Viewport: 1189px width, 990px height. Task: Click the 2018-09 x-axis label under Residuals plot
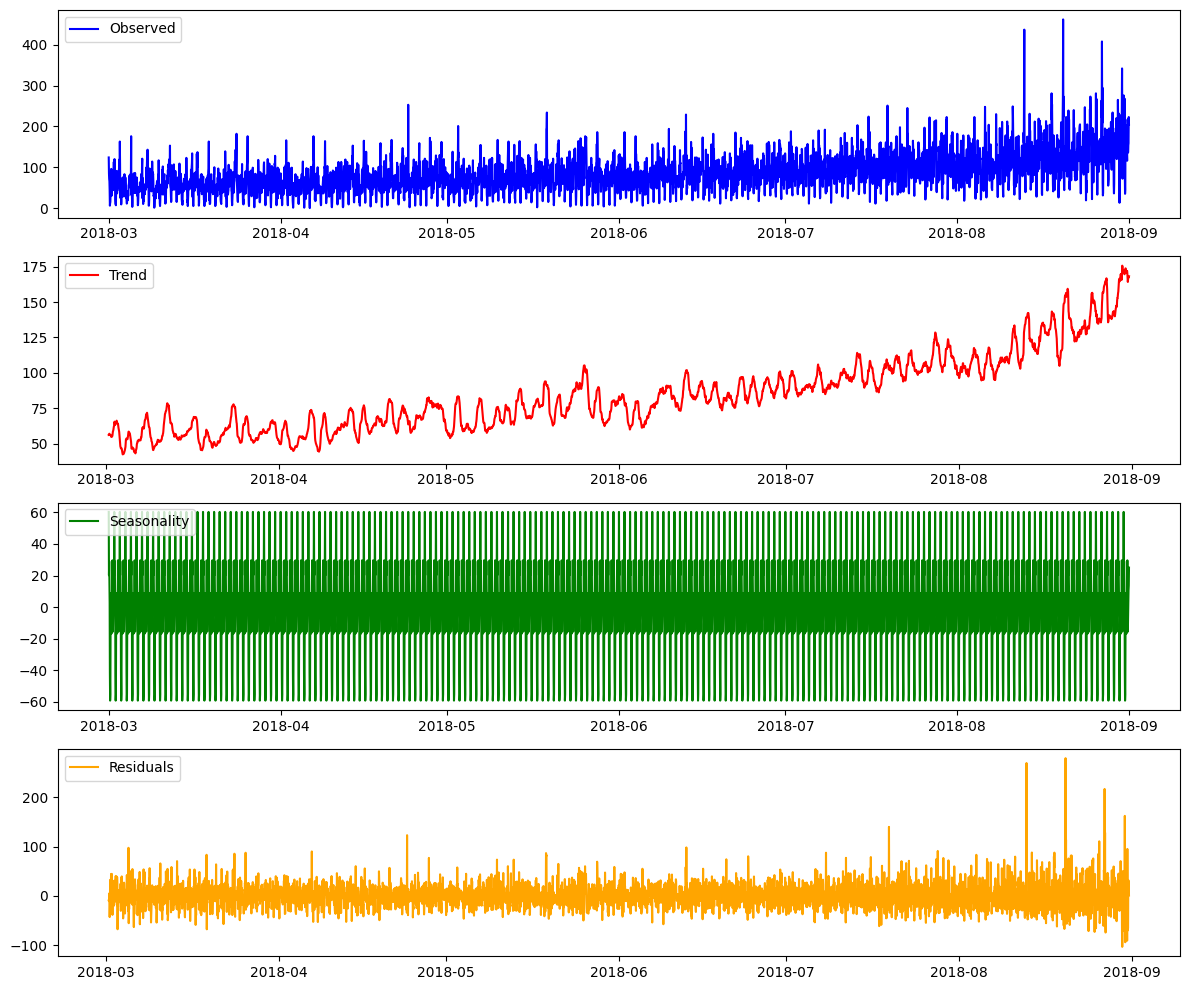click(x=1131, y=972)
